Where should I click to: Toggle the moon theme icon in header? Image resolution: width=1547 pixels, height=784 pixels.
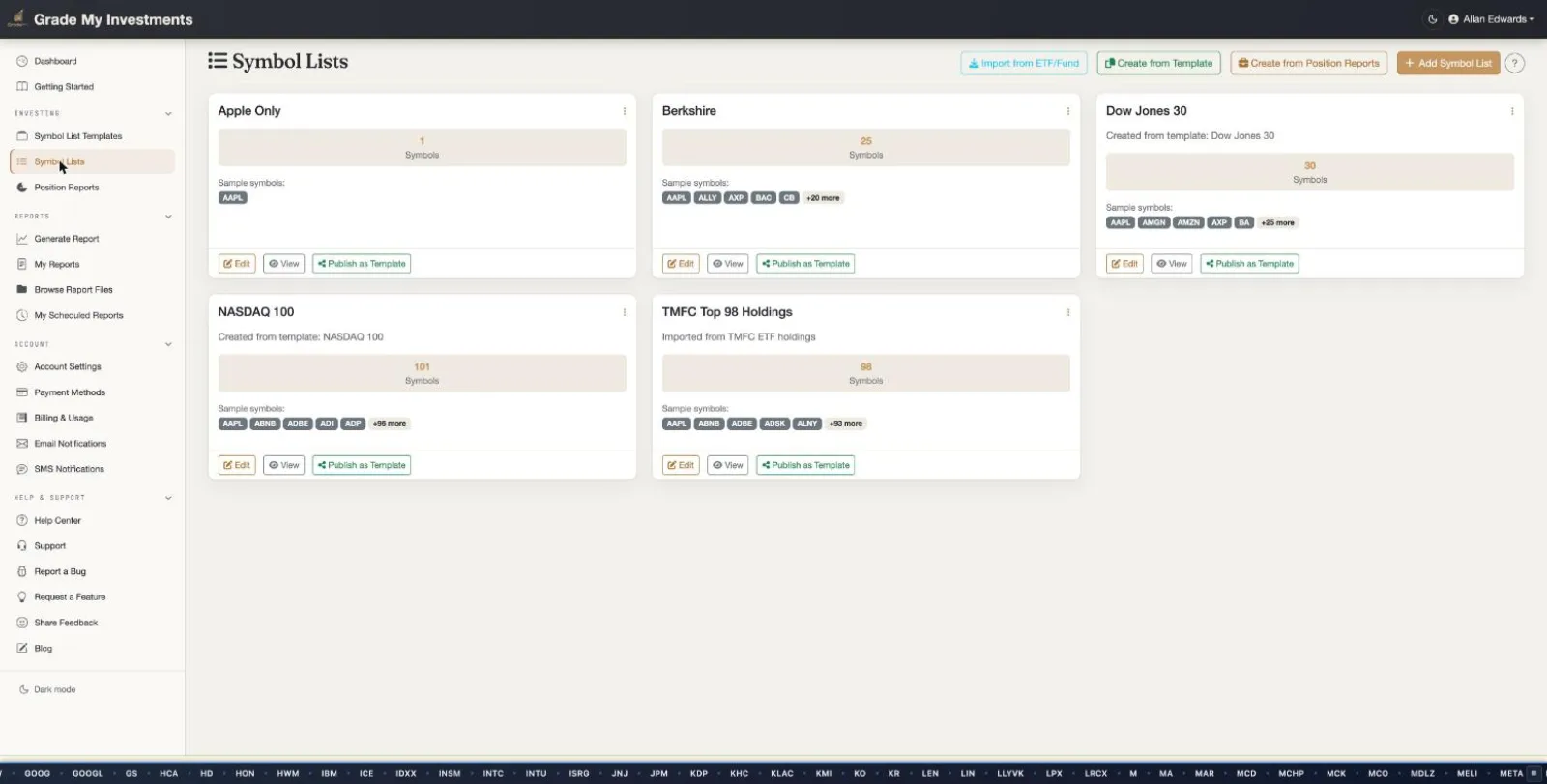[1433, 19]
